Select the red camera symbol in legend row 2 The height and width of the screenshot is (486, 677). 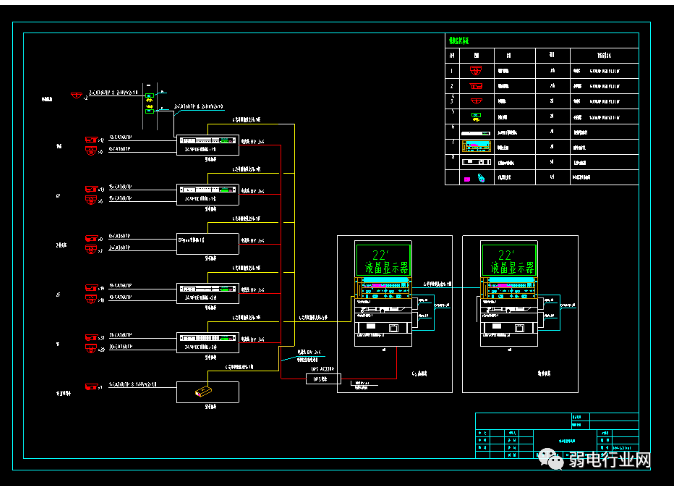point(477,86)
